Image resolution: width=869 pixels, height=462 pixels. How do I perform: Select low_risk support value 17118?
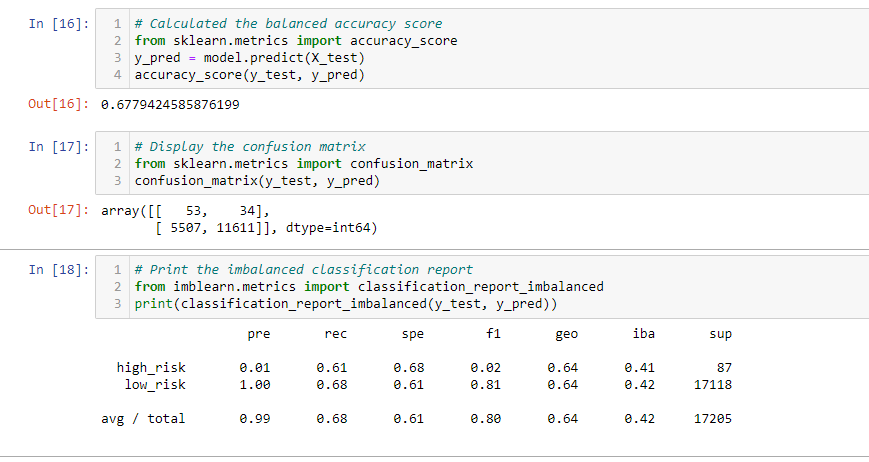pyautogui.click(x=713, y=384)
